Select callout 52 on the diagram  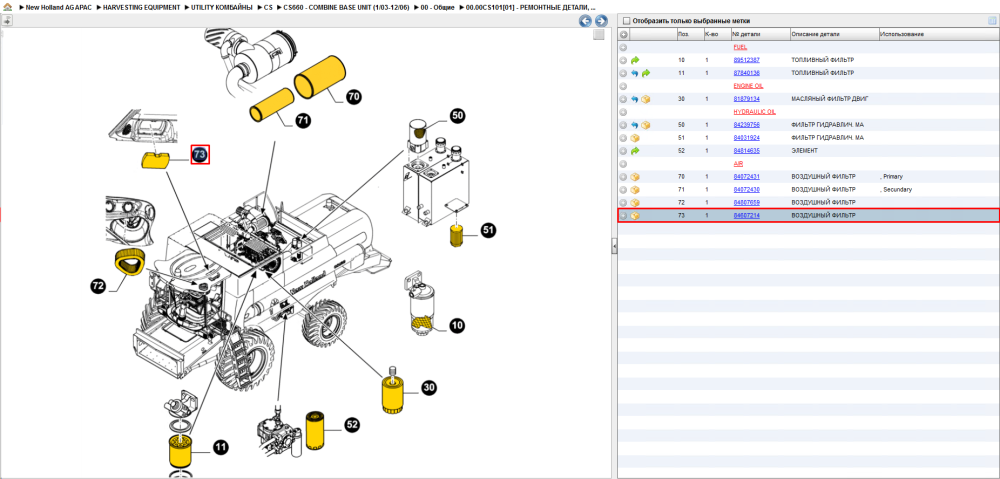point(352,424)
